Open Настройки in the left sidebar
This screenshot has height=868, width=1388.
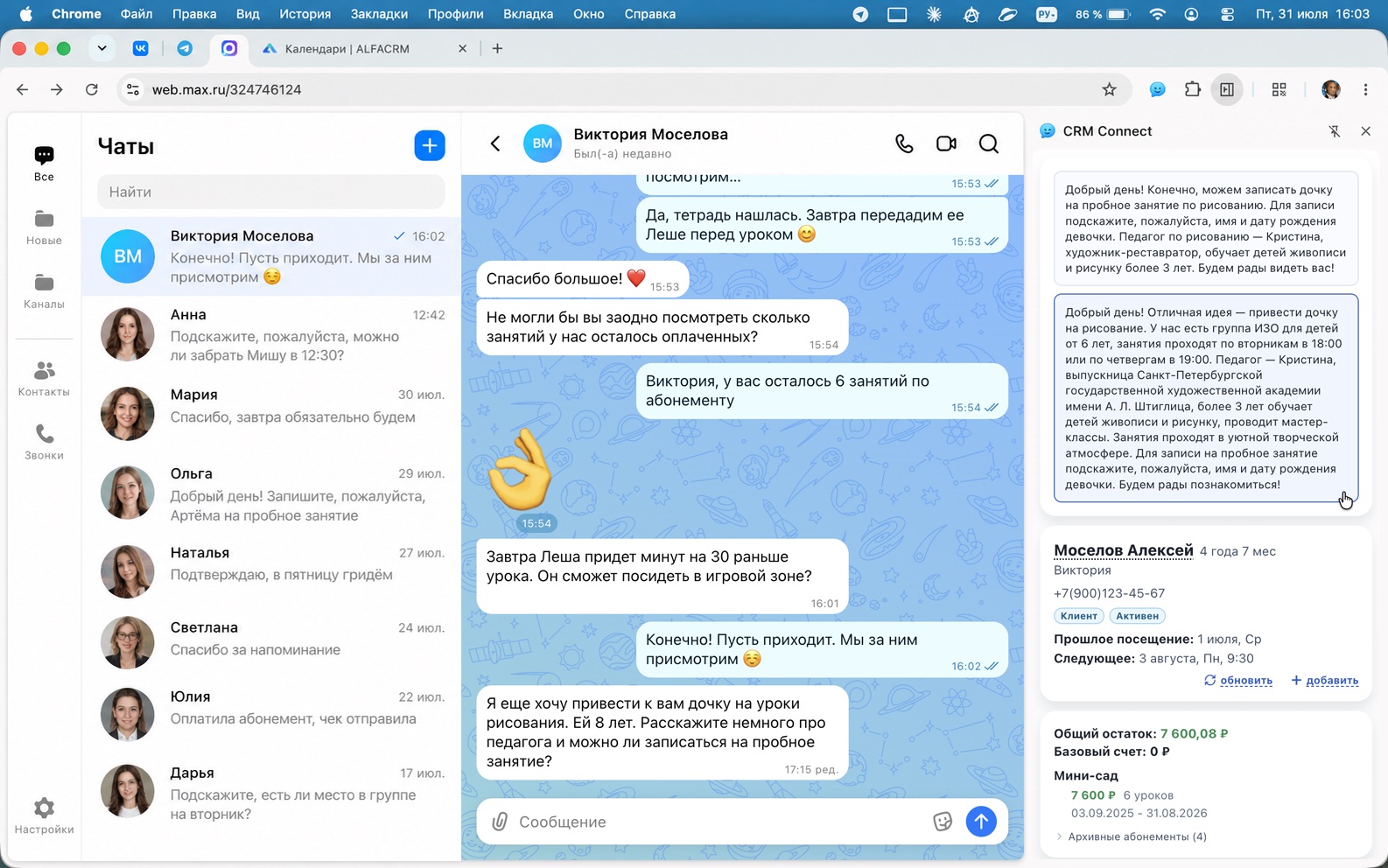pos(44,815)
